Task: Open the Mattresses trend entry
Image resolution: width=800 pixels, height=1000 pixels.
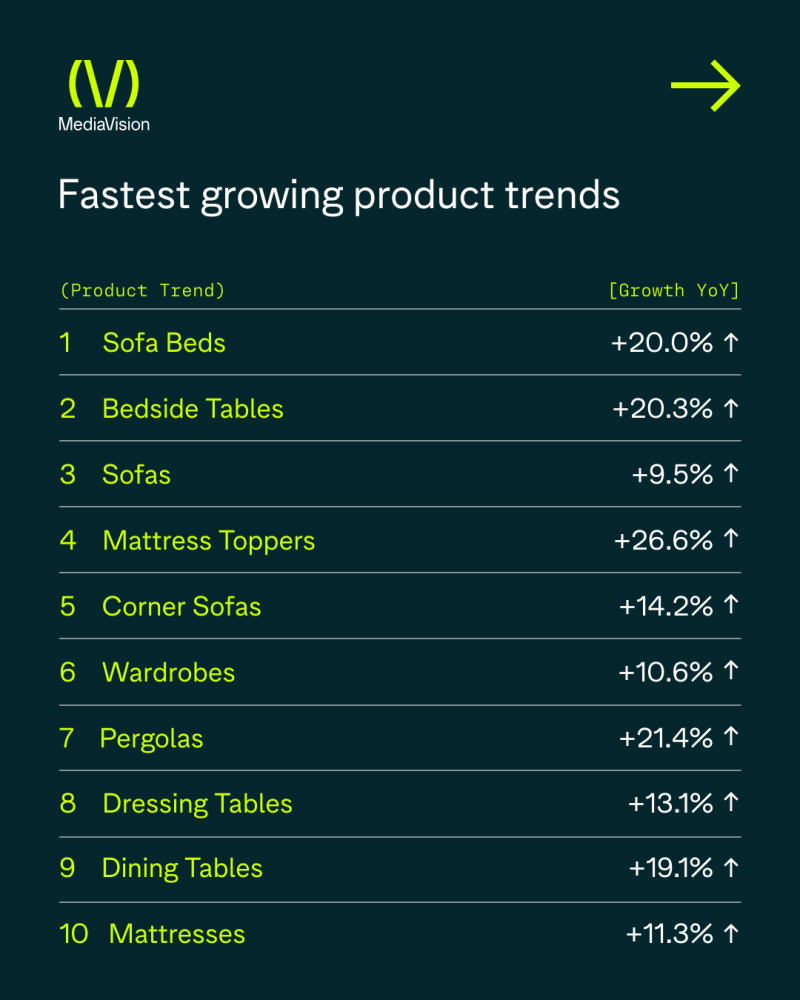Action: (177, 934)
